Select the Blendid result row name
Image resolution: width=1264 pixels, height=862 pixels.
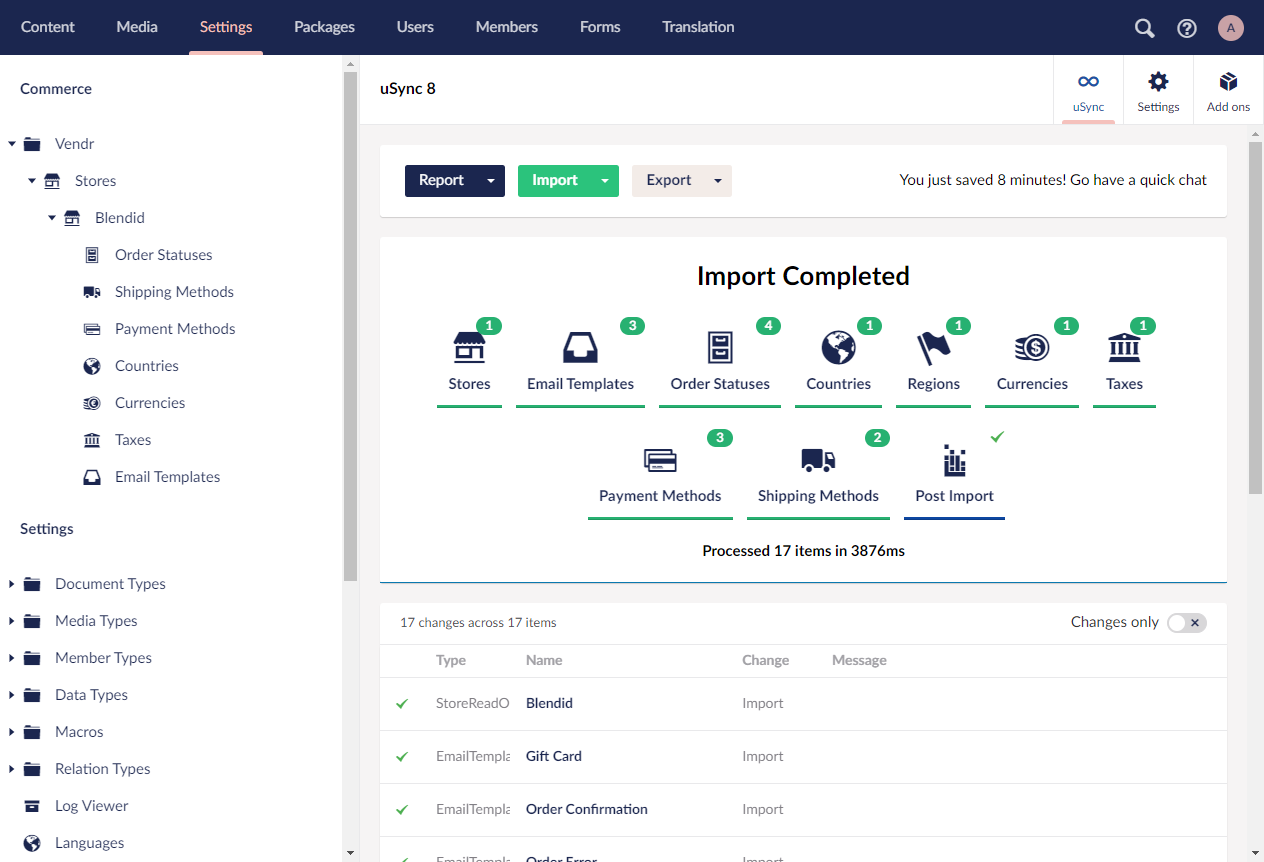click(x=549, y=704)
